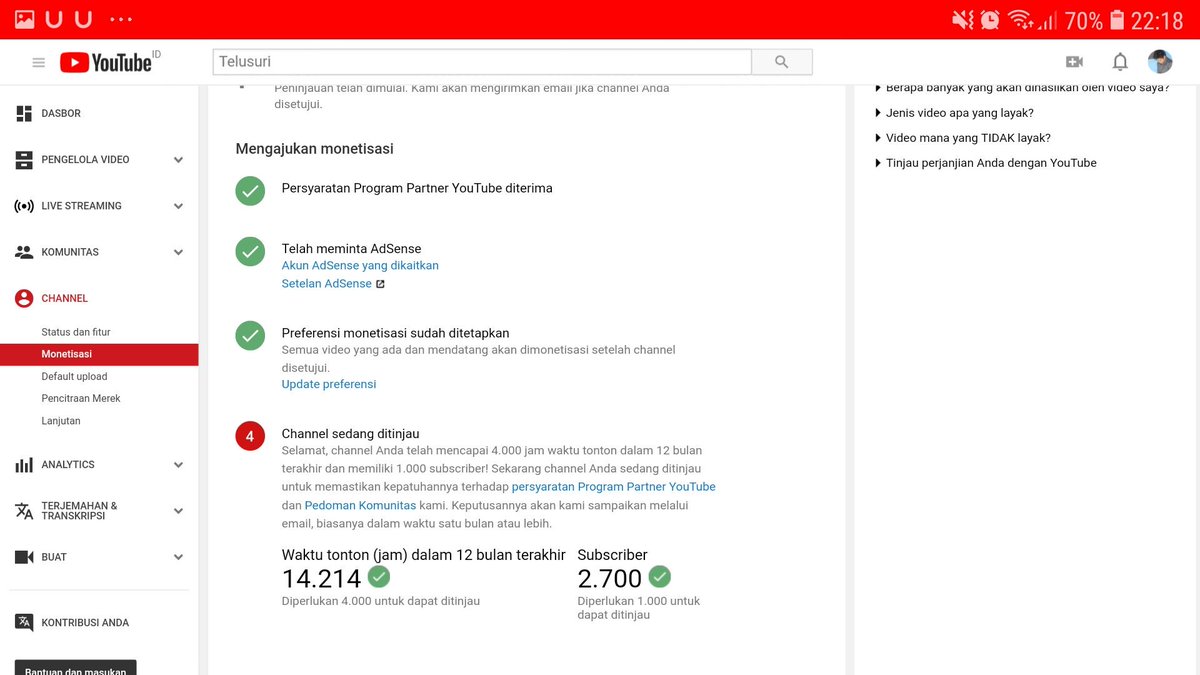
Task: Click the red step 4 circle
Action: [x=250, y=436]
